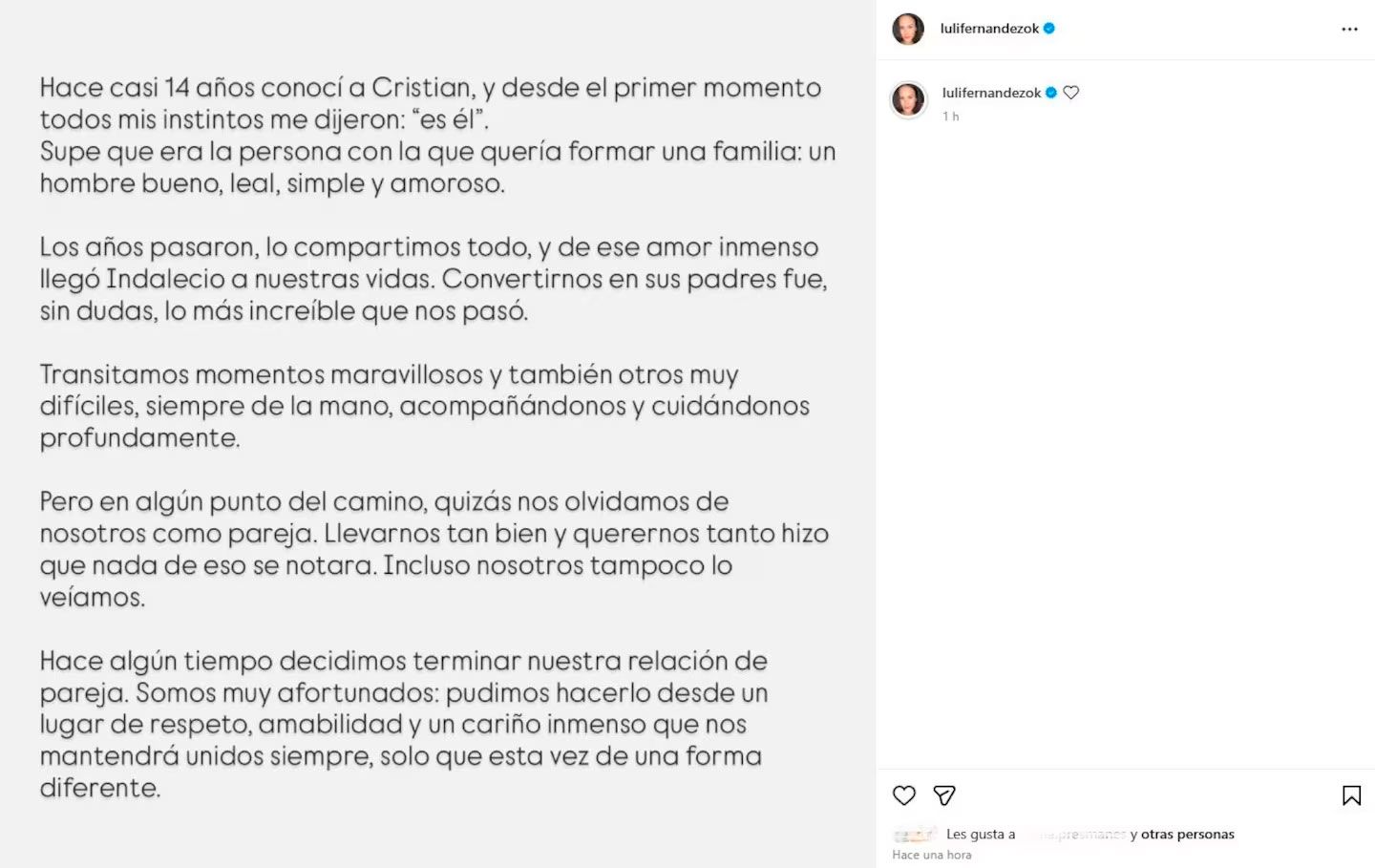Open the three-dot more options menu
The height and width of the screenshot is (868, 1375).
click(x=1349, y=30)
